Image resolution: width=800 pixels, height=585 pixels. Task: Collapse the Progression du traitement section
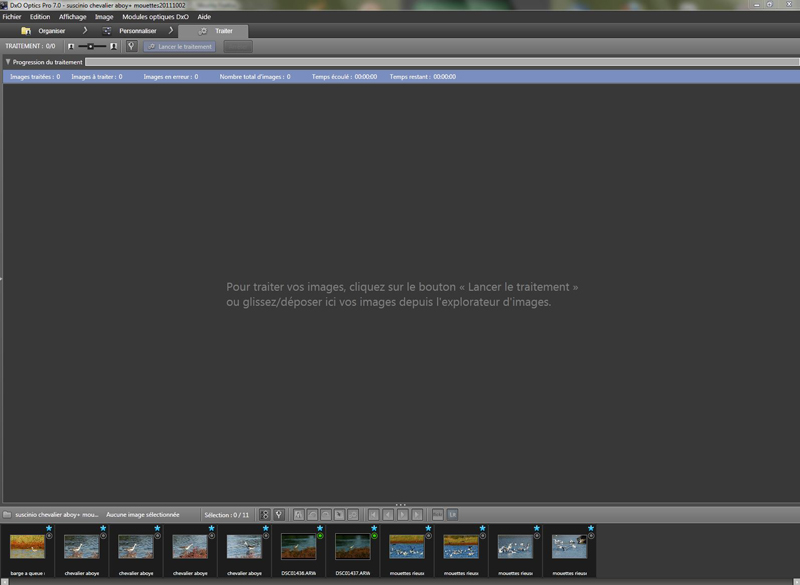(x=8, y=62)
